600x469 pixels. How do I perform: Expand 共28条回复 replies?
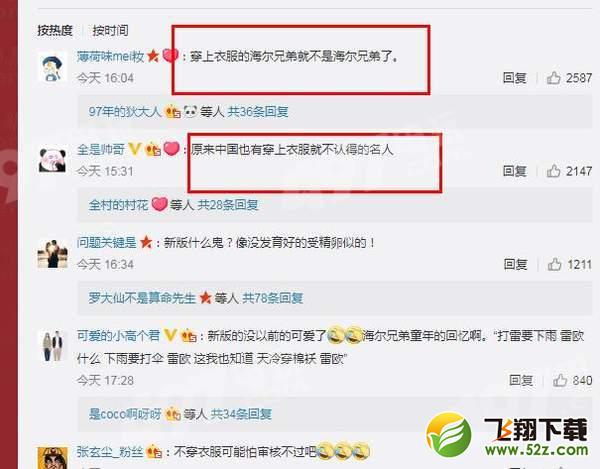pos(228,205)
